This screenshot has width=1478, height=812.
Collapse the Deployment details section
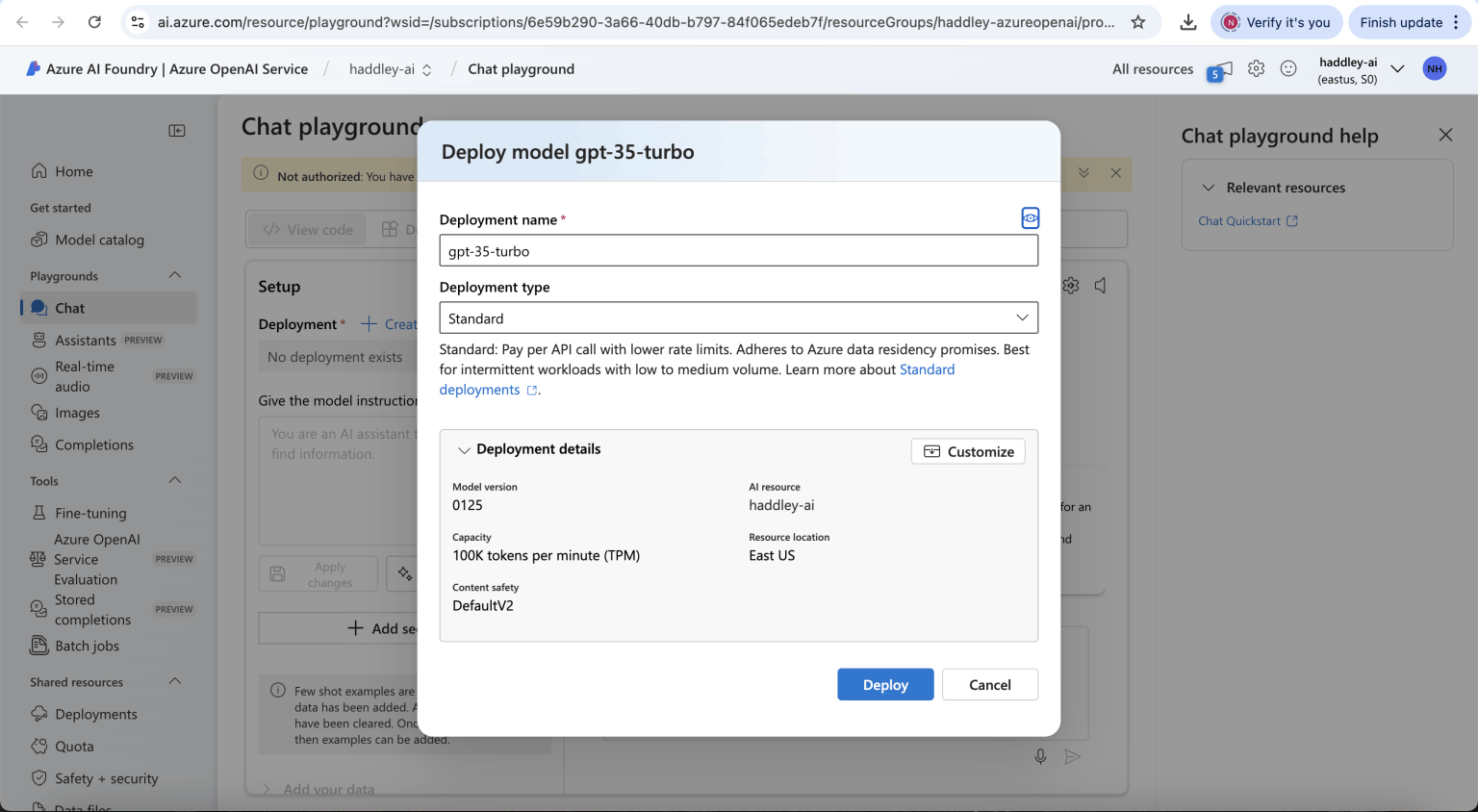(465, 450)
